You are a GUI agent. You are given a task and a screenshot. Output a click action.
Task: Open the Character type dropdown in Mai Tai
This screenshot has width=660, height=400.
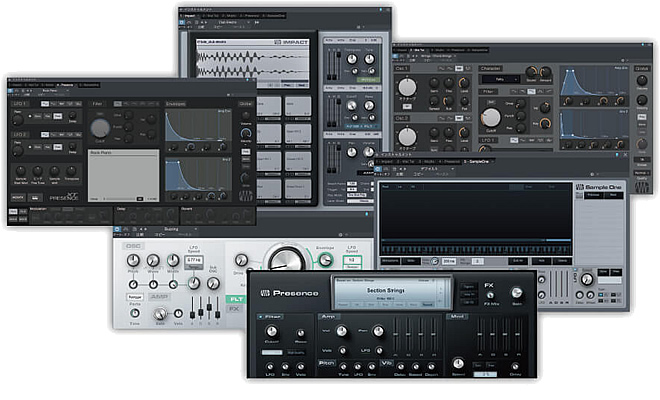(x=500, y=79)
